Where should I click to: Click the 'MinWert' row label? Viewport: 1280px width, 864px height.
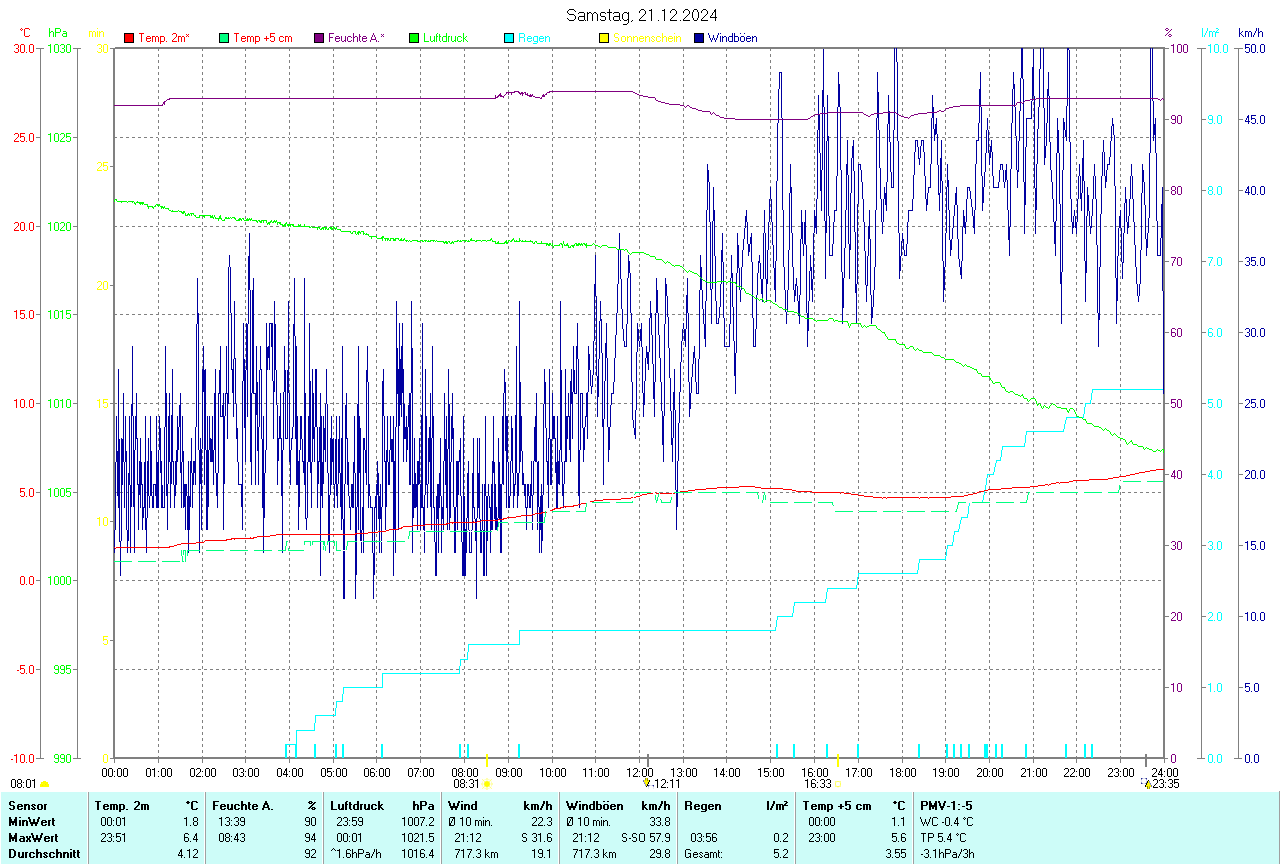point(31,822)
